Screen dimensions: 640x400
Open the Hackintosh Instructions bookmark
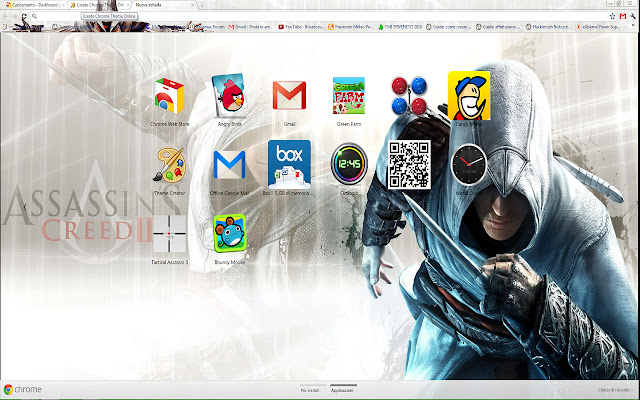click(548, 27)
